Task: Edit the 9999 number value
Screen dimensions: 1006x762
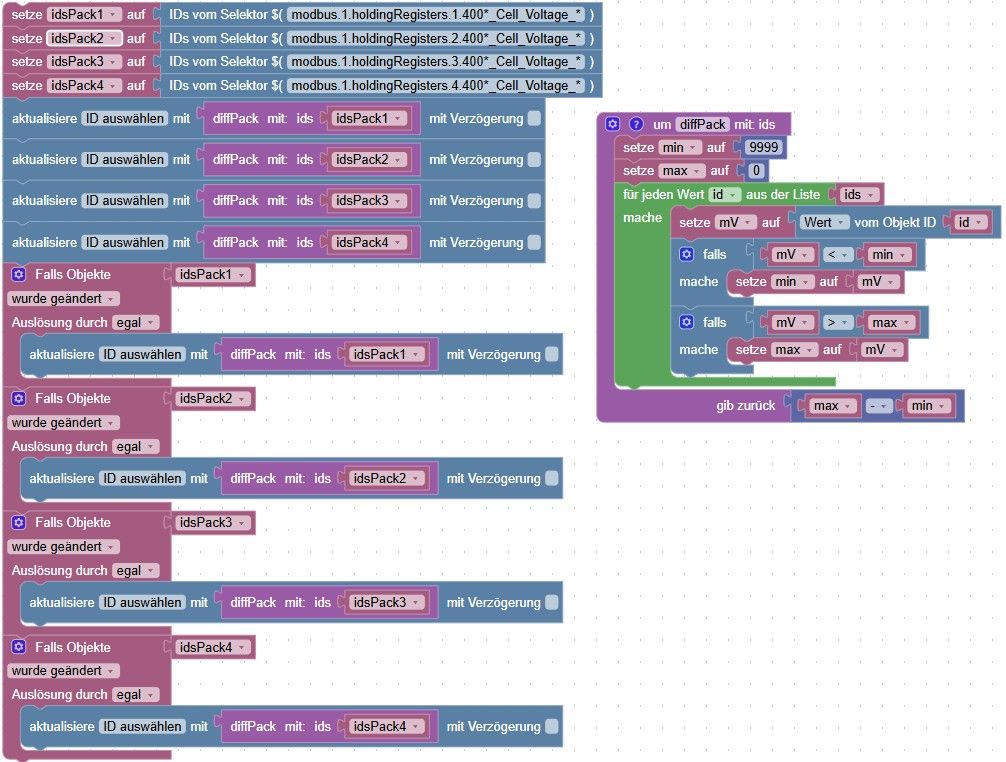Action: coord(763,148)
